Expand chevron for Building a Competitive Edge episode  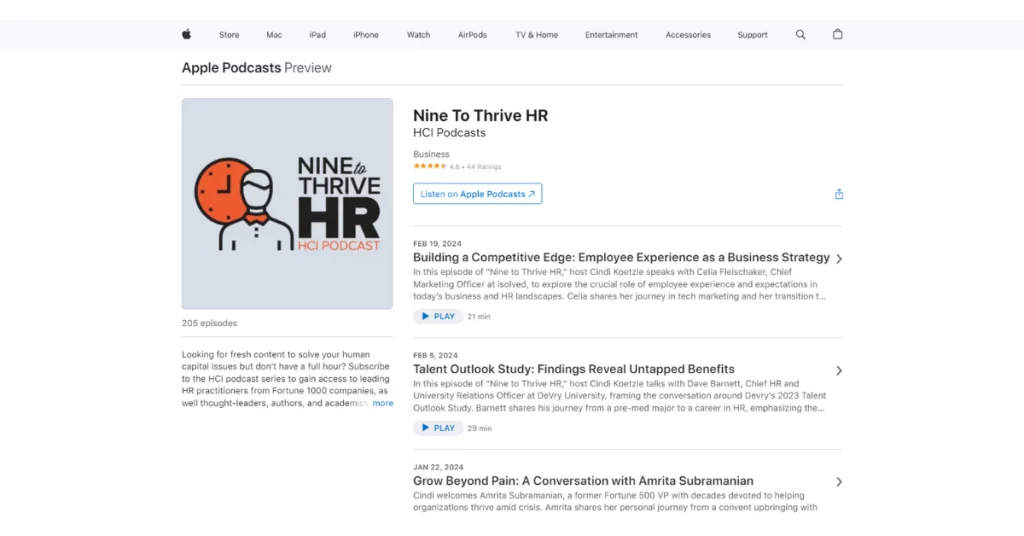tap(839, 259)
